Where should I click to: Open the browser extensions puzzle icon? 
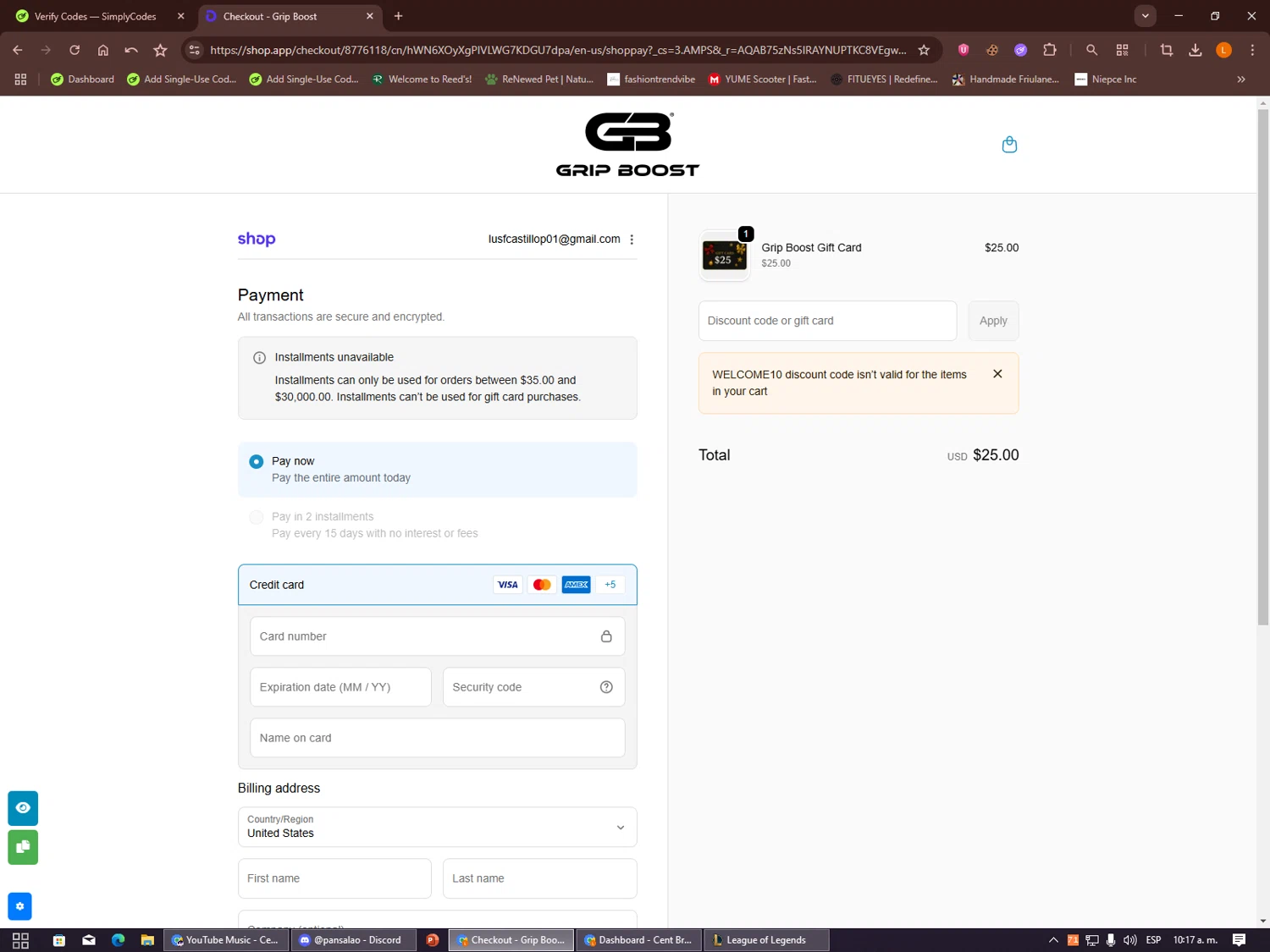point(1050,50)
